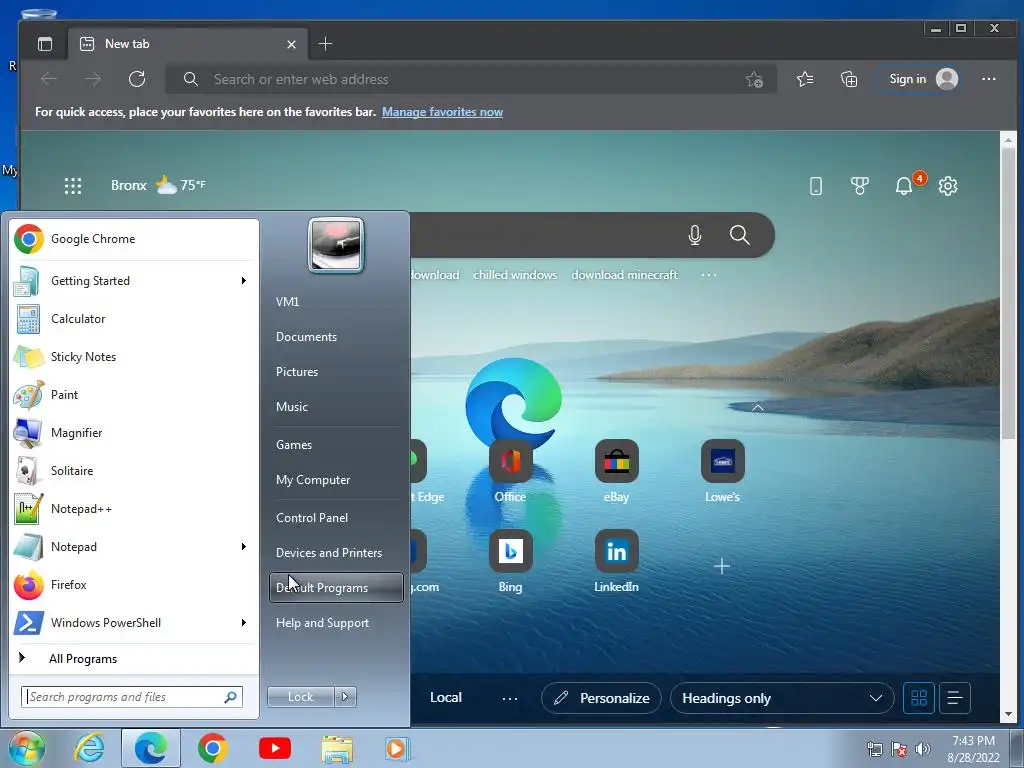Screen dimensions: 1024x768
Task: Add a new quick link site
Action: coord(722,566)
